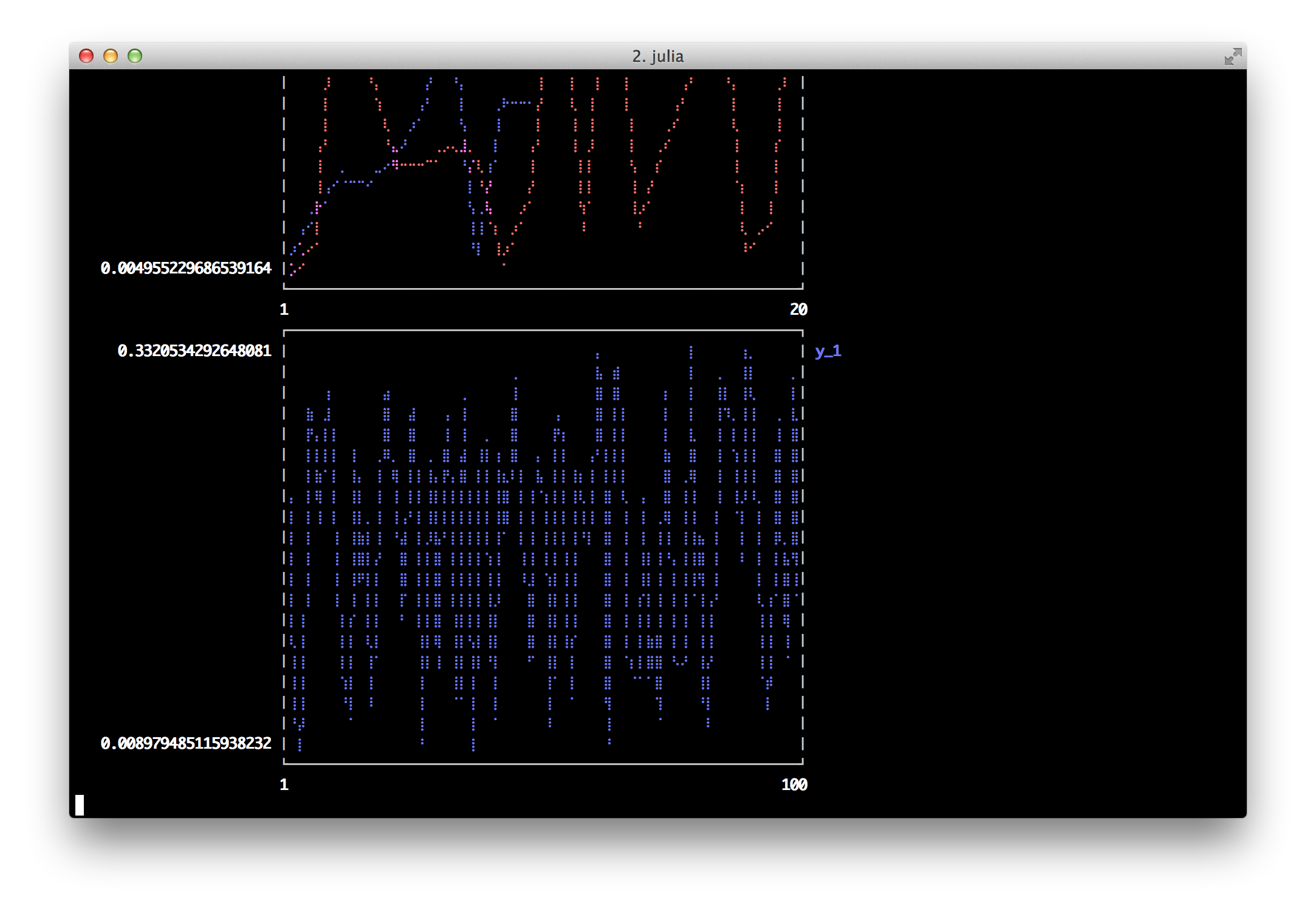This screenshot has height=914, width=1316.
Task: Click the '1' label under the lower plot
Action: (x=284, y=785)
